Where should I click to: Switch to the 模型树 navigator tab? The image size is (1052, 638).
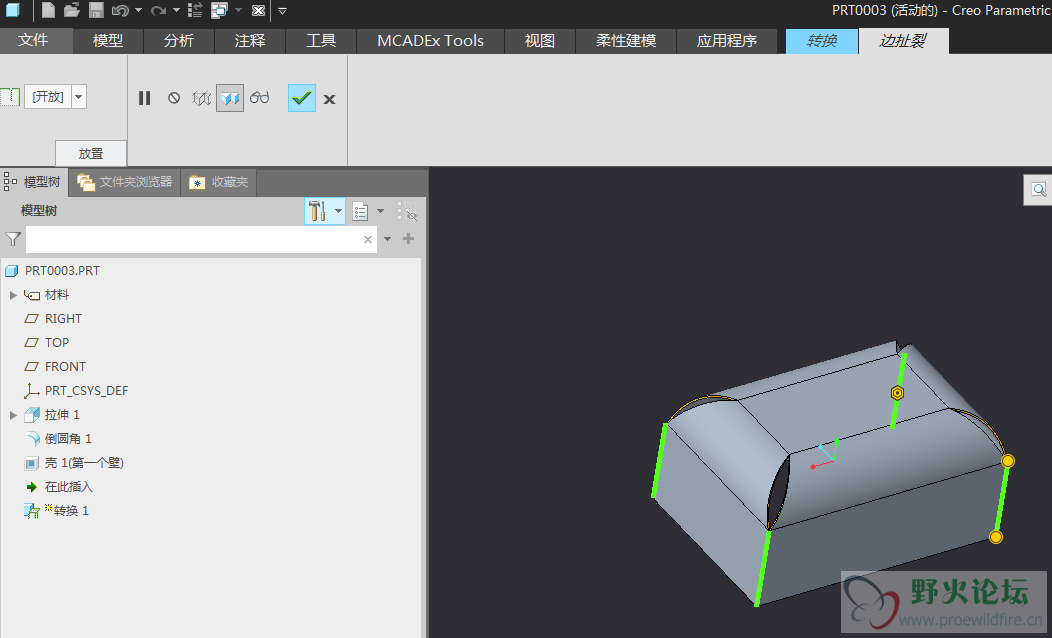34,182
